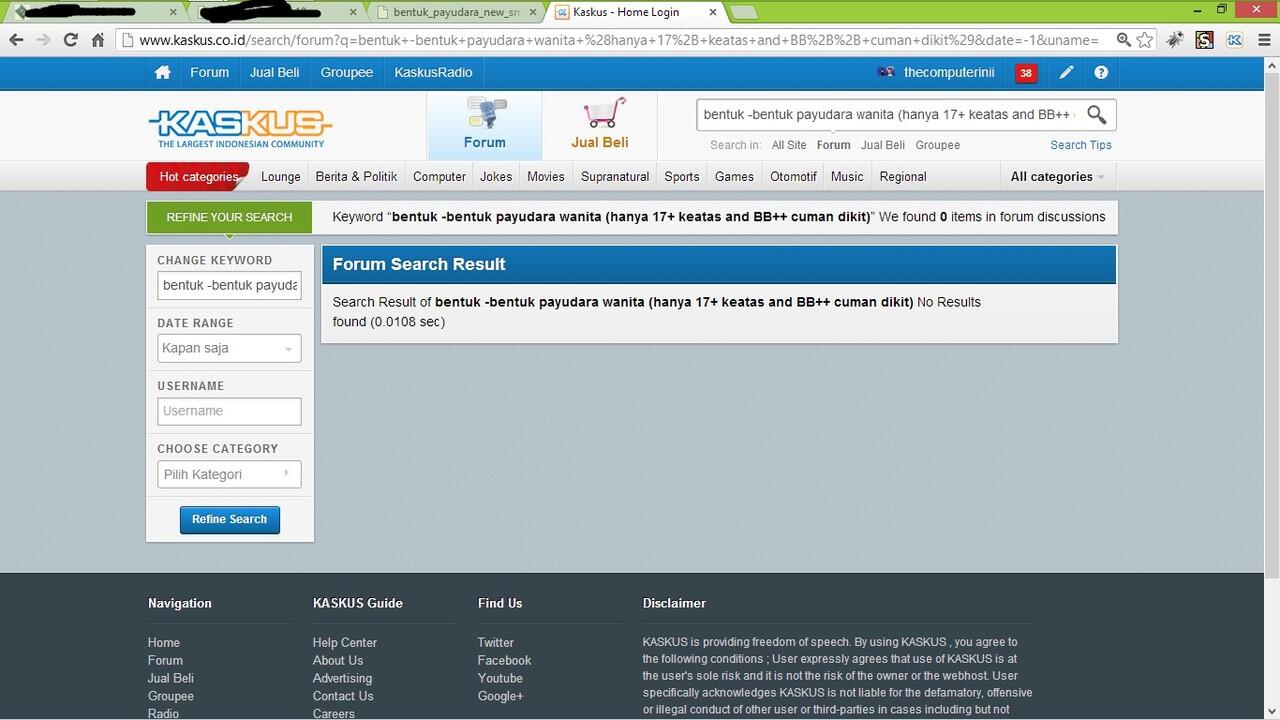The height and width of the screenshot is (720, 1280).
Task: Click the browser address bar URL
Action: pos(618,40)
